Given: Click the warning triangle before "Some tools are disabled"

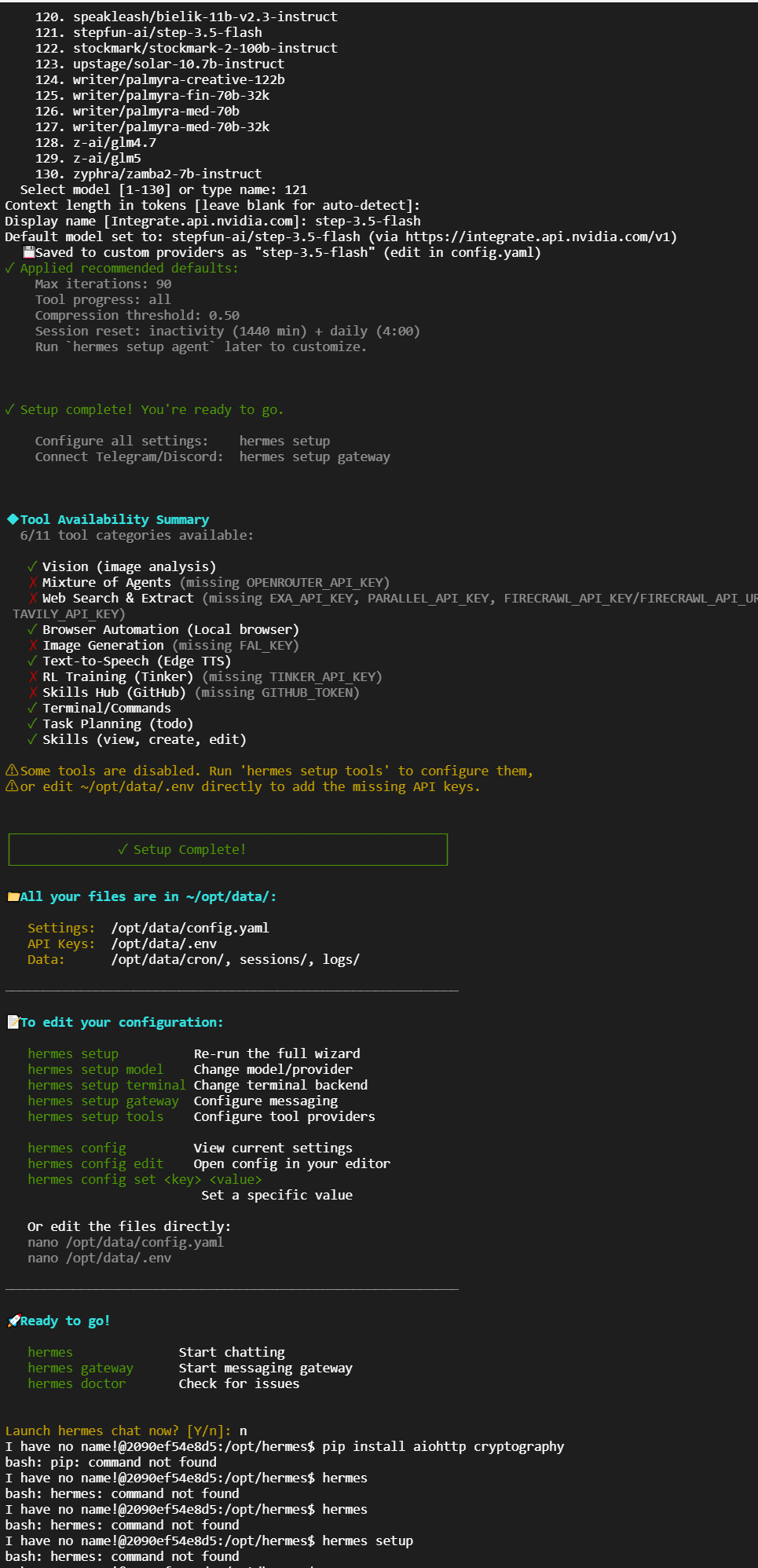Looking at the screenshot, I should (x=12, y=771).
